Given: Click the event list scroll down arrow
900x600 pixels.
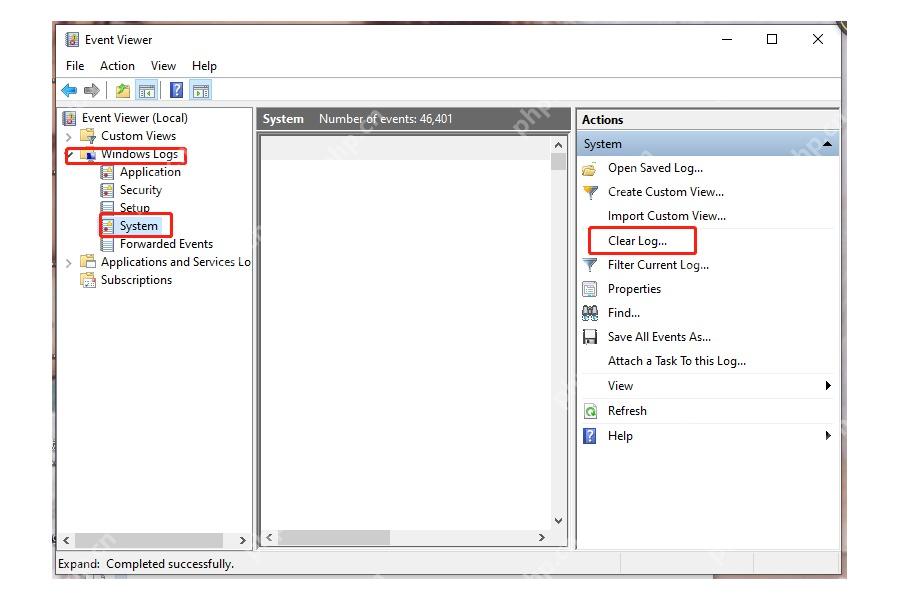Looking at the screenshot, I should pos(558,521).
